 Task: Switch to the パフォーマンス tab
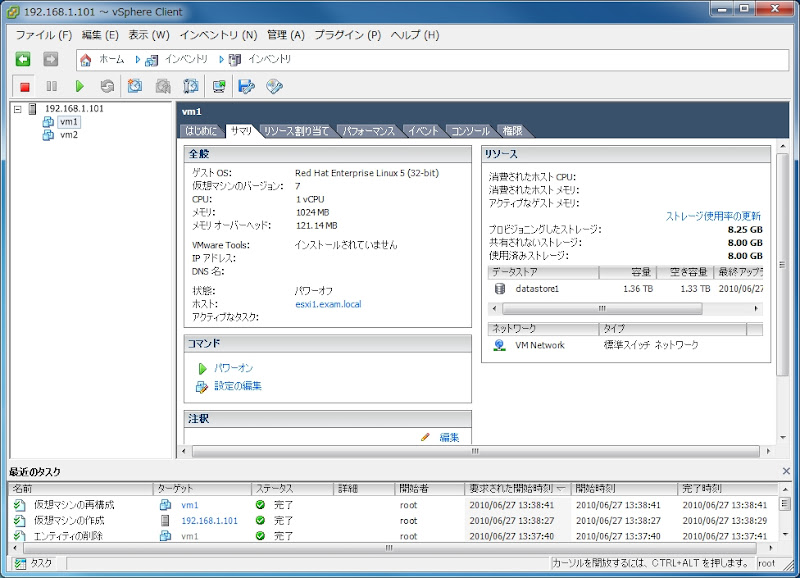[x=368, y=131]
